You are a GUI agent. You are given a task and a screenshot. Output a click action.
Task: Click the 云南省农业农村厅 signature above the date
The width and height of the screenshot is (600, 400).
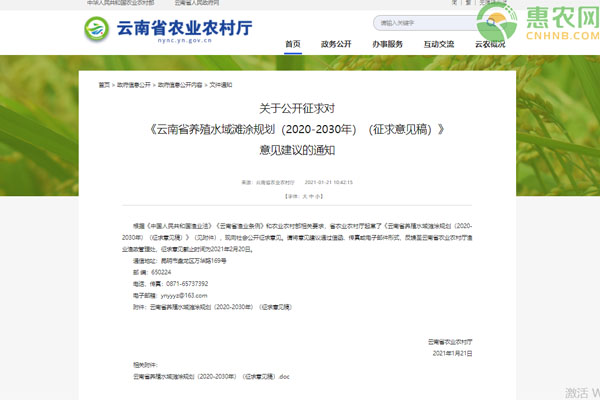[450, 342]
